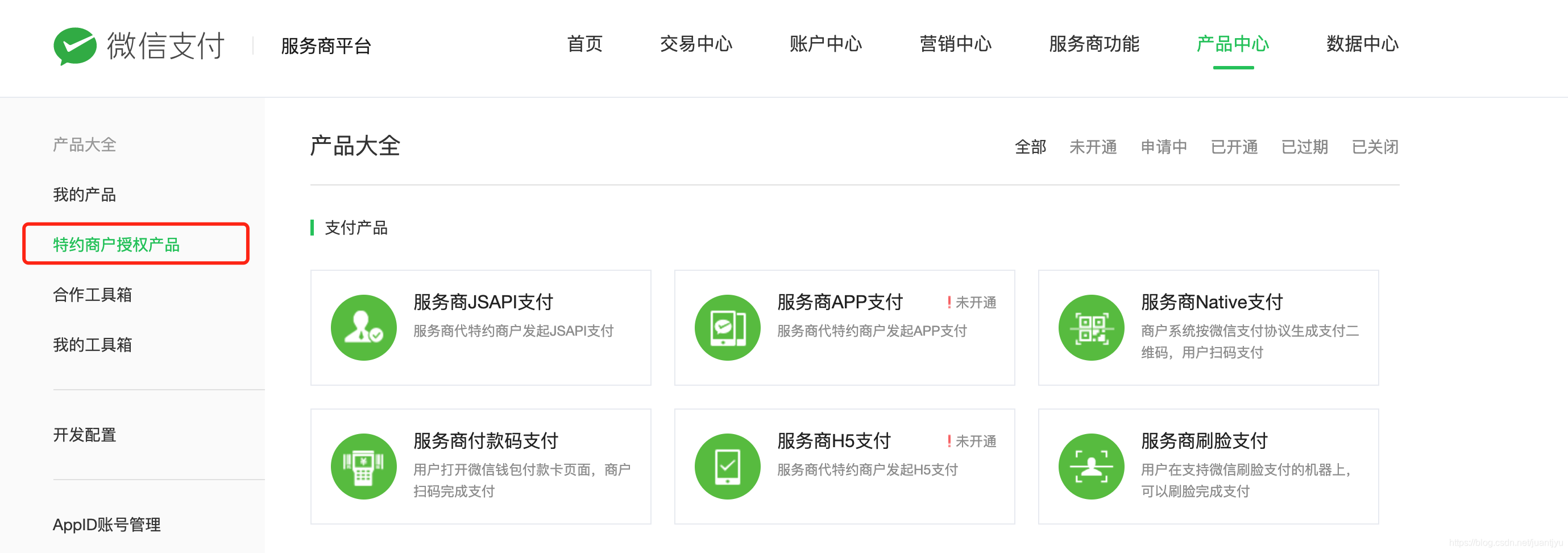Image resolution: width=1568 pixels, height=553 pixels.
Task: Click the 产品大全 page title
Action: 355,146
